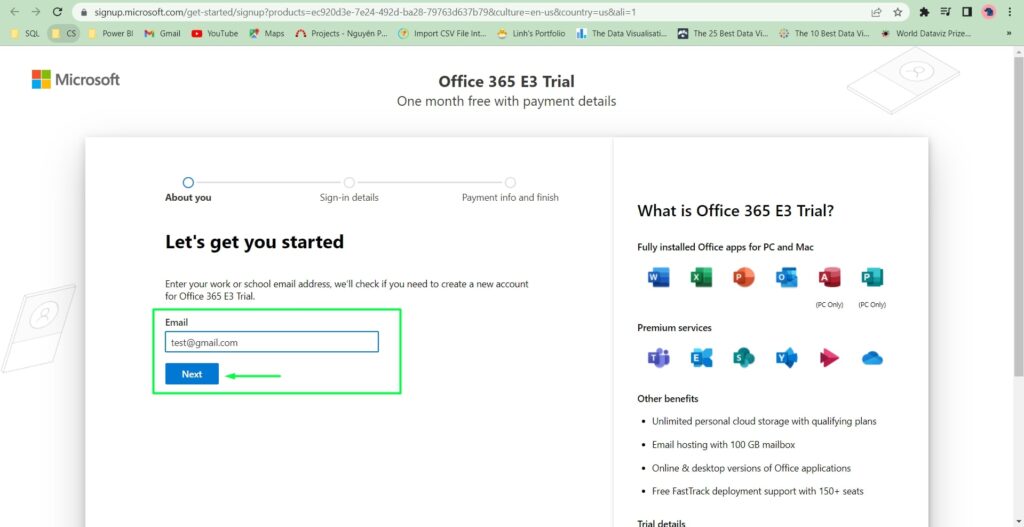This screenshot has width=1024, height=527.
Task: Click the Microsoft Teams icon
Action: pyautogui.click(x=658, y=358)
